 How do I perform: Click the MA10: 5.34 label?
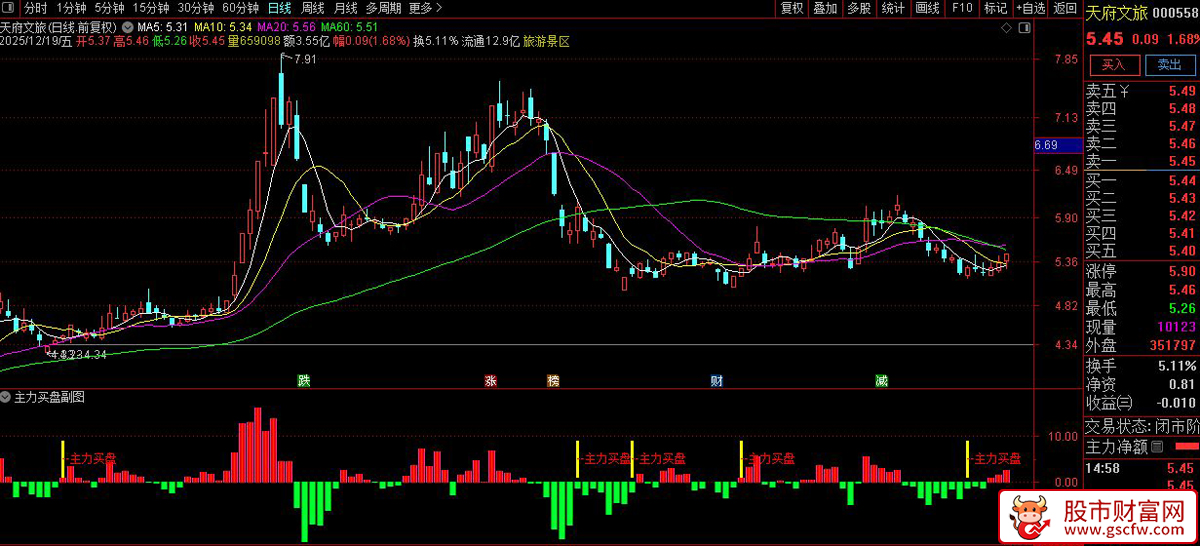[223, 27]
